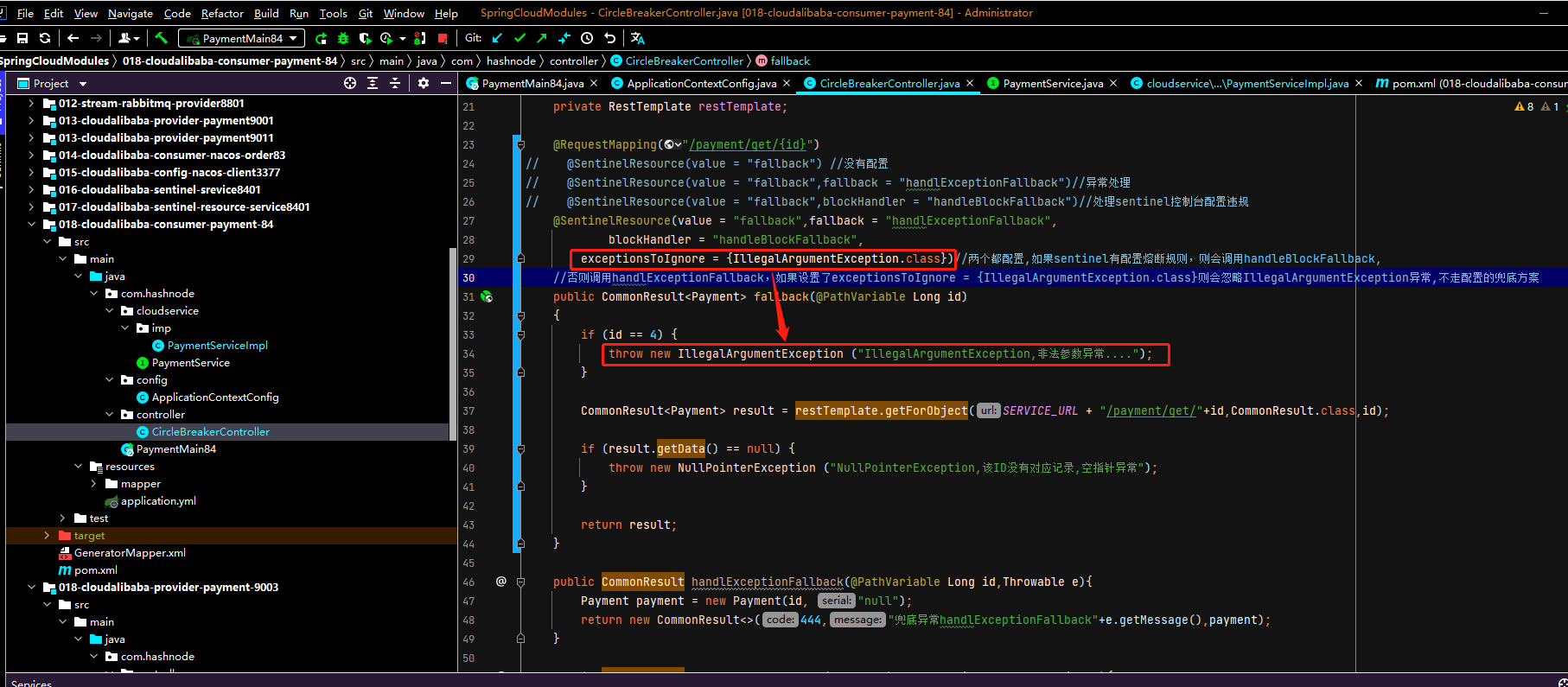1568x687 pixels.
Task: Collapse the resources folder
Action: [79, 466]
